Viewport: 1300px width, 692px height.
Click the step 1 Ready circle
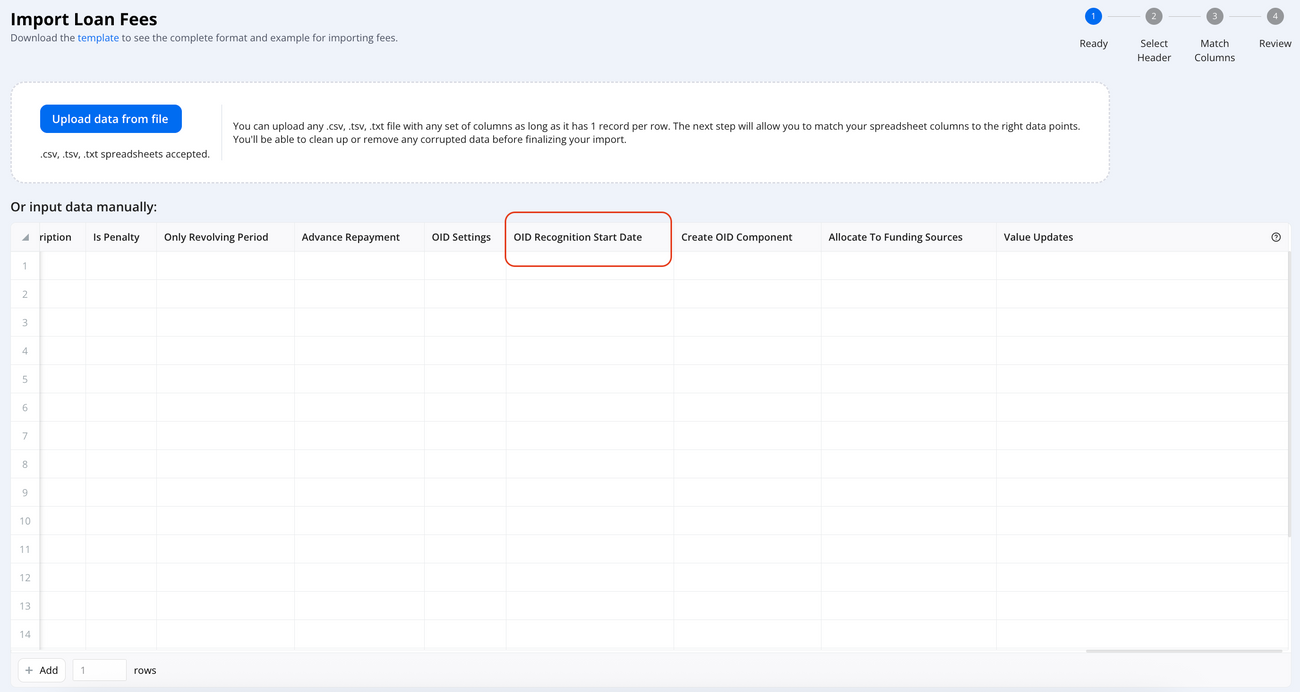tap(1093, 16)
